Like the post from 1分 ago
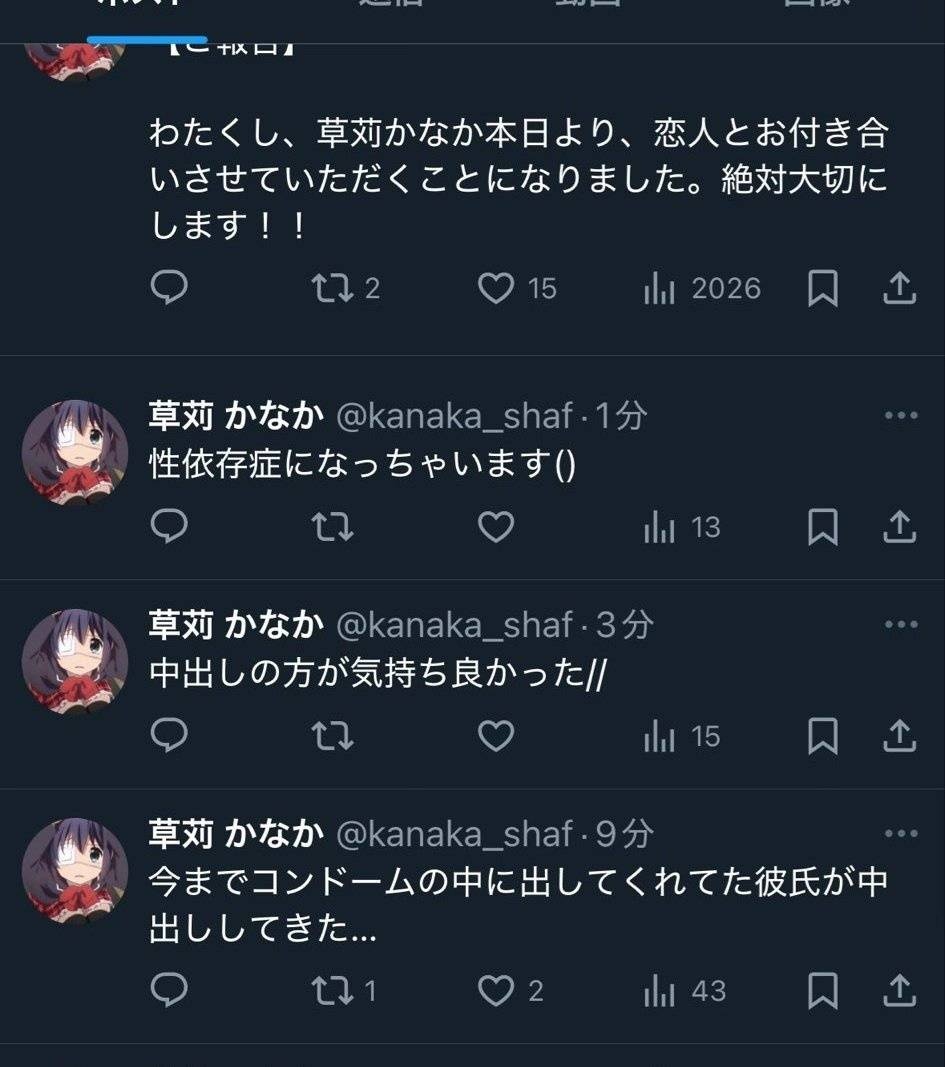Image resolution: width=945 pixels, height=1067 pixels. 495,527
